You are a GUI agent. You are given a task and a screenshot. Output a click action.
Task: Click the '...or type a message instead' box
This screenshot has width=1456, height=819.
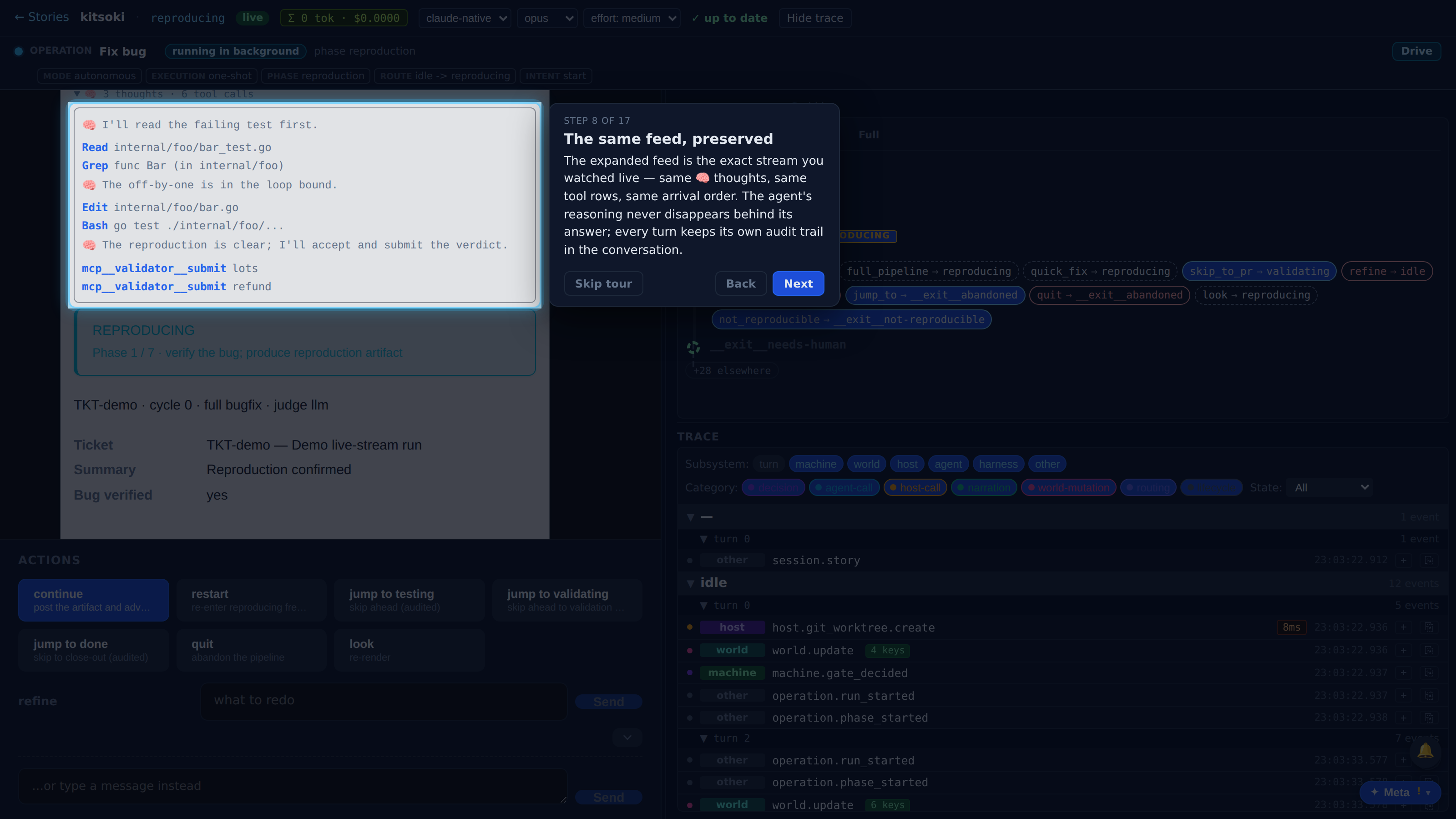[293, 786]
